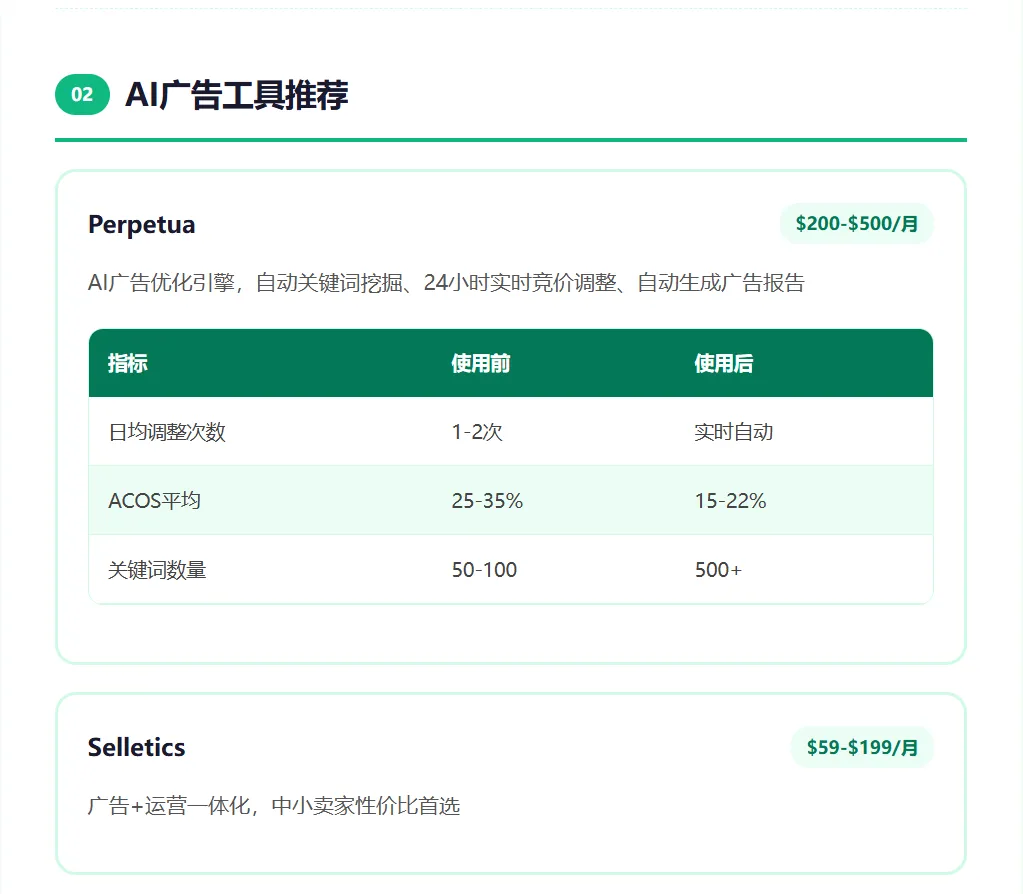
Task: Click the 15-22% cell
Action: tap(730, 501)
